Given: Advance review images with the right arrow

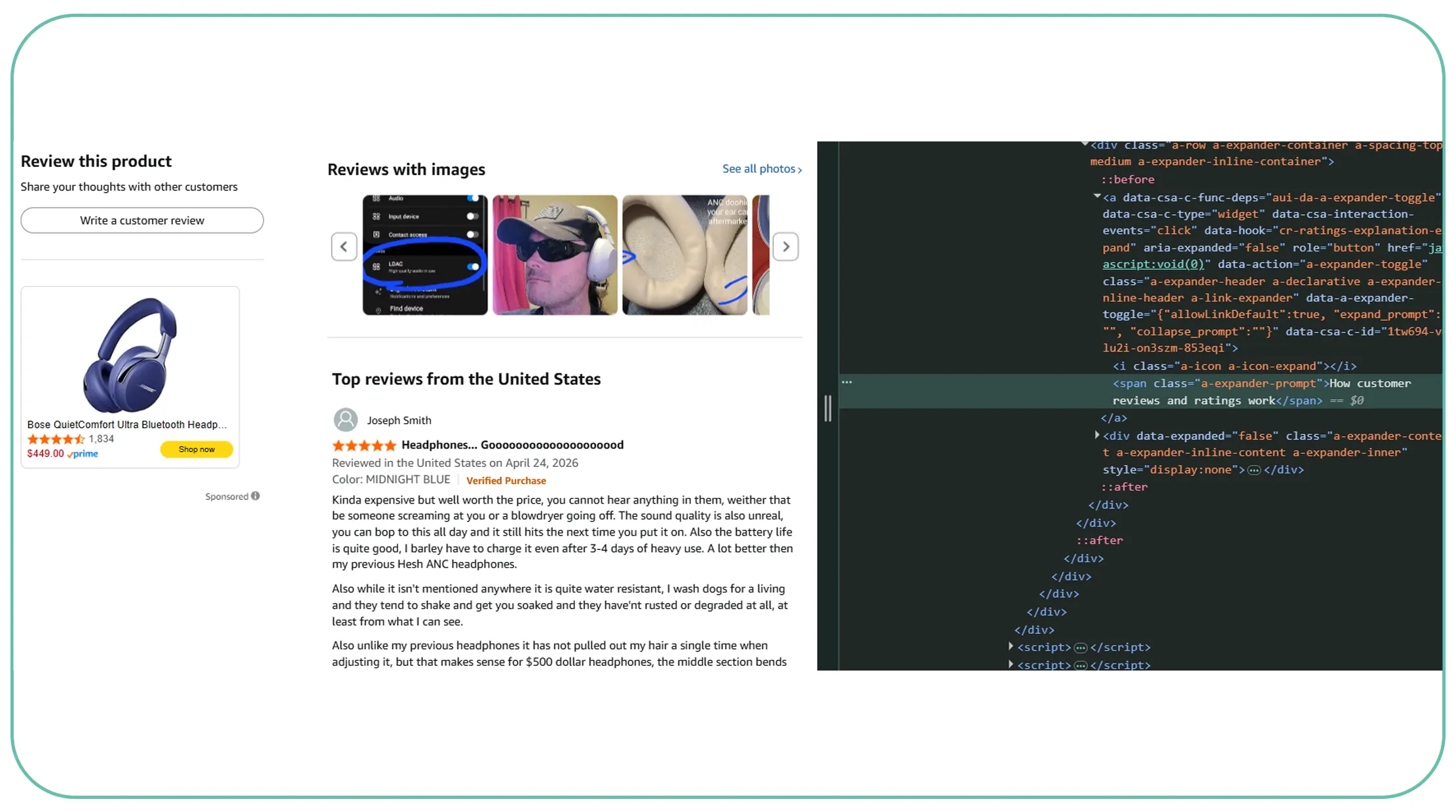Looking at the screenshot, I should (786, 247).
